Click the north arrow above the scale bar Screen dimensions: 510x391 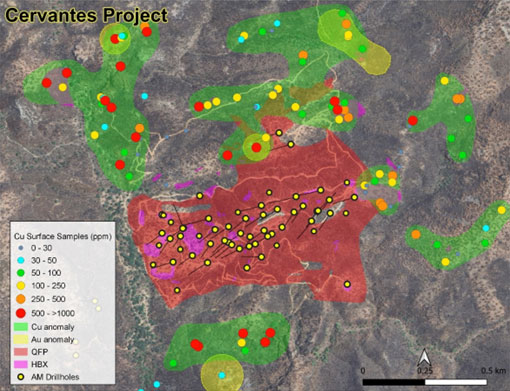point(424,357)
